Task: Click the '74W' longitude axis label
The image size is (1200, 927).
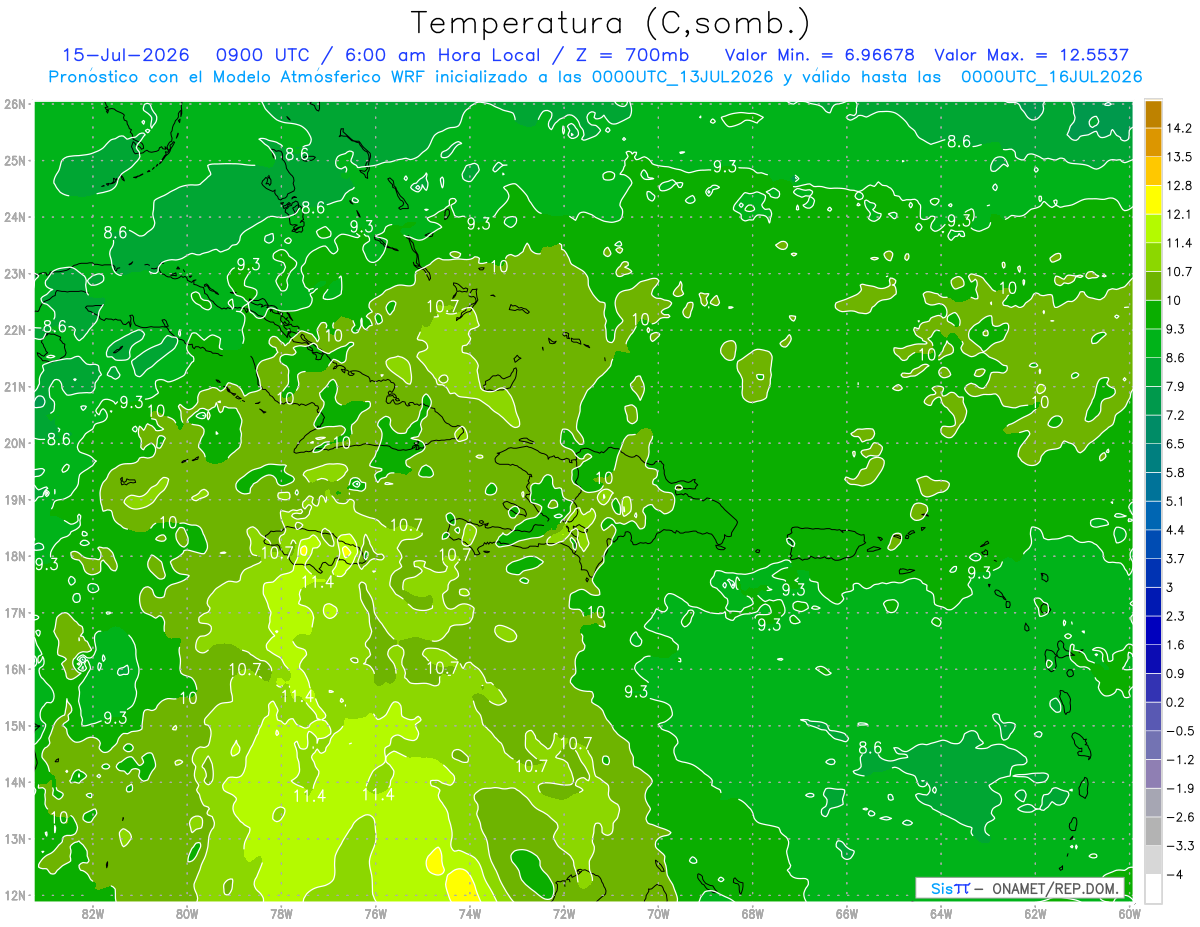Action: point(470,913)
